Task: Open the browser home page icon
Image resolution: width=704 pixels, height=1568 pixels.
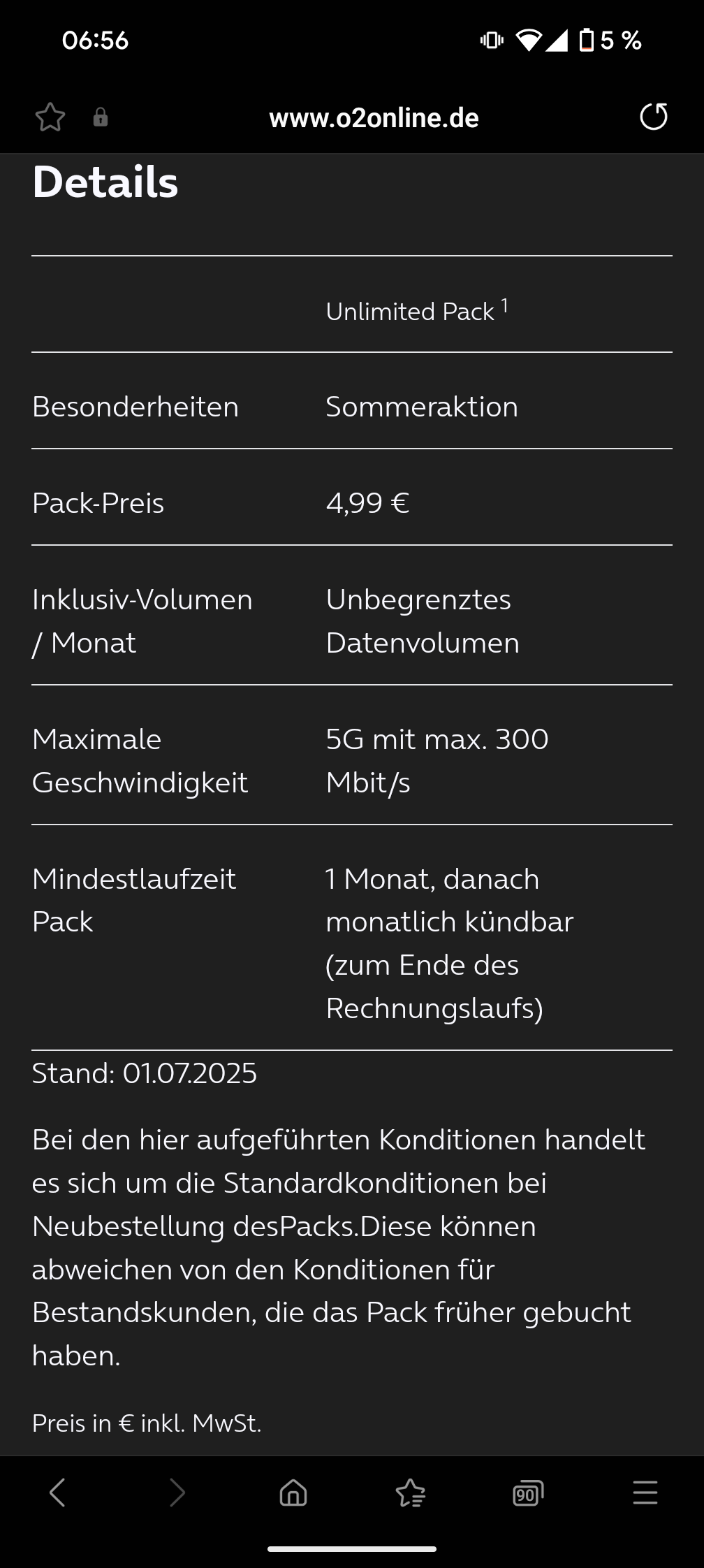Action: (x=293, y=1493)
